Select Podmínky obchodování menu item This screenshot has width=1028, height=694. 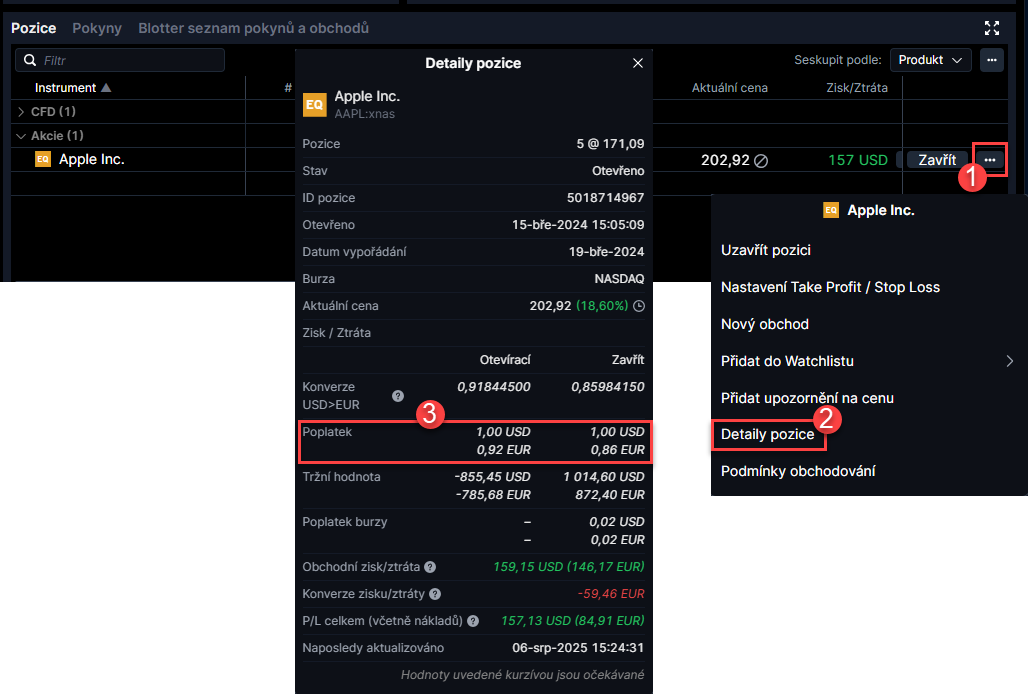click(798, 471)
